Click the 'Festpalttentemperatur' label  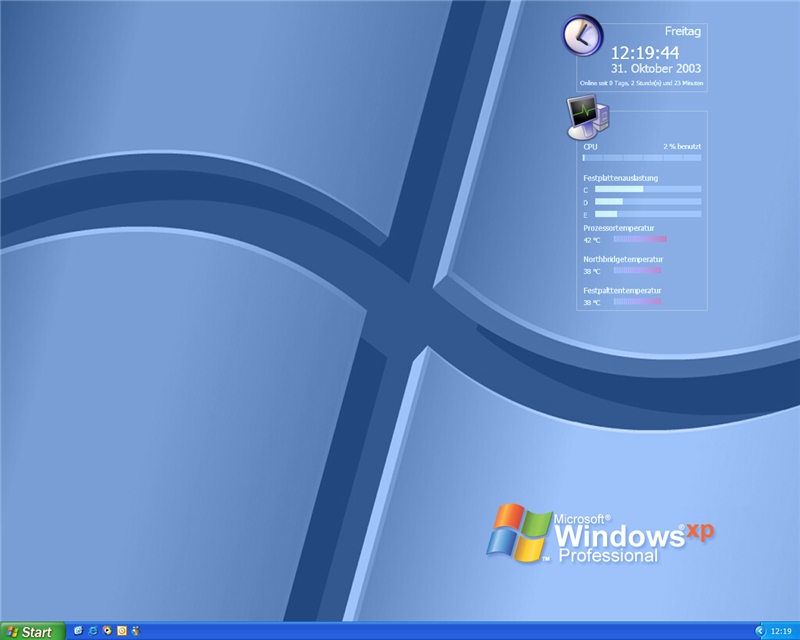[622, 290]
